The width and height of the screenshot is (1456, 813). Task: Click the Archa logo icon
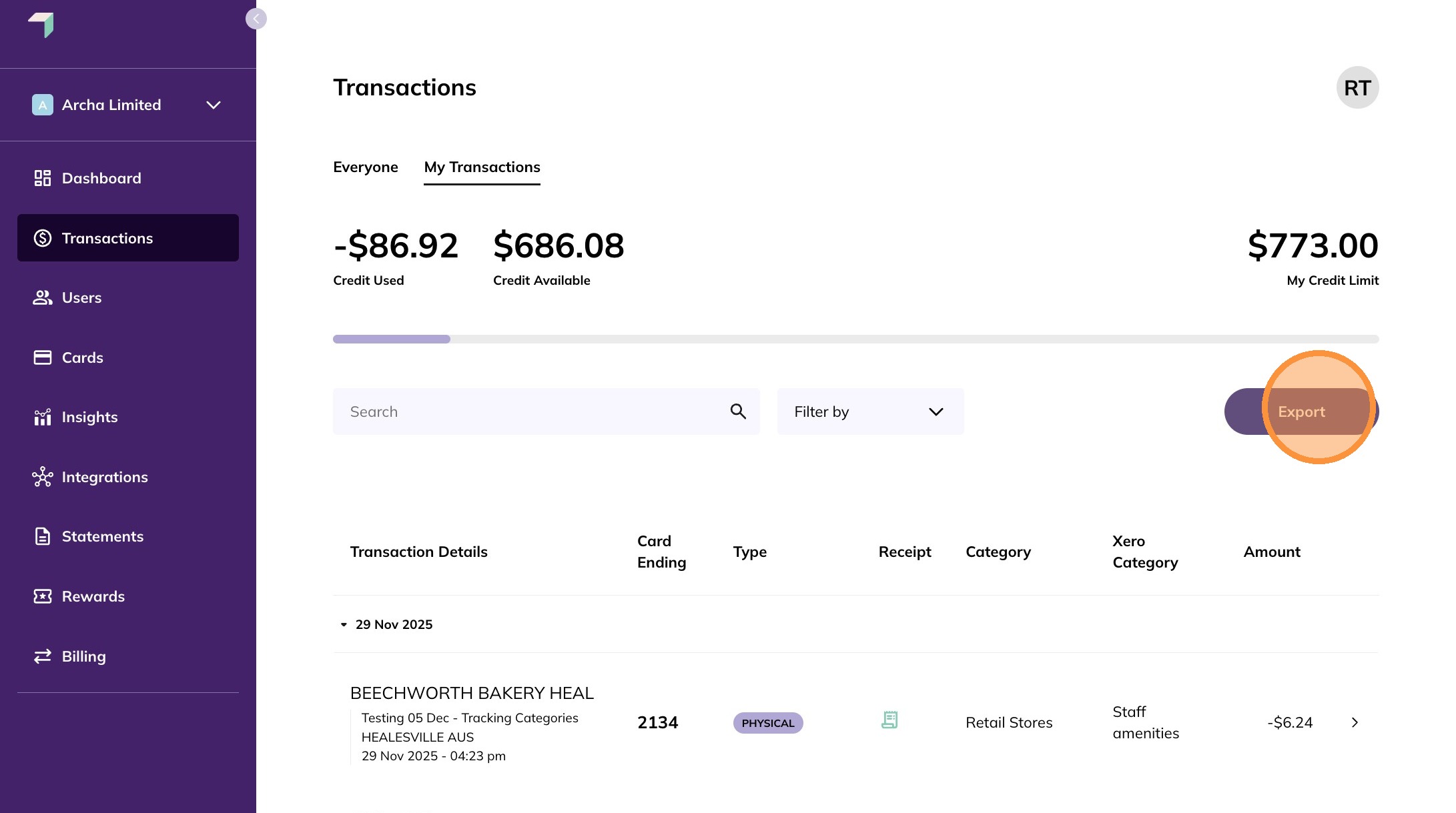41,25
